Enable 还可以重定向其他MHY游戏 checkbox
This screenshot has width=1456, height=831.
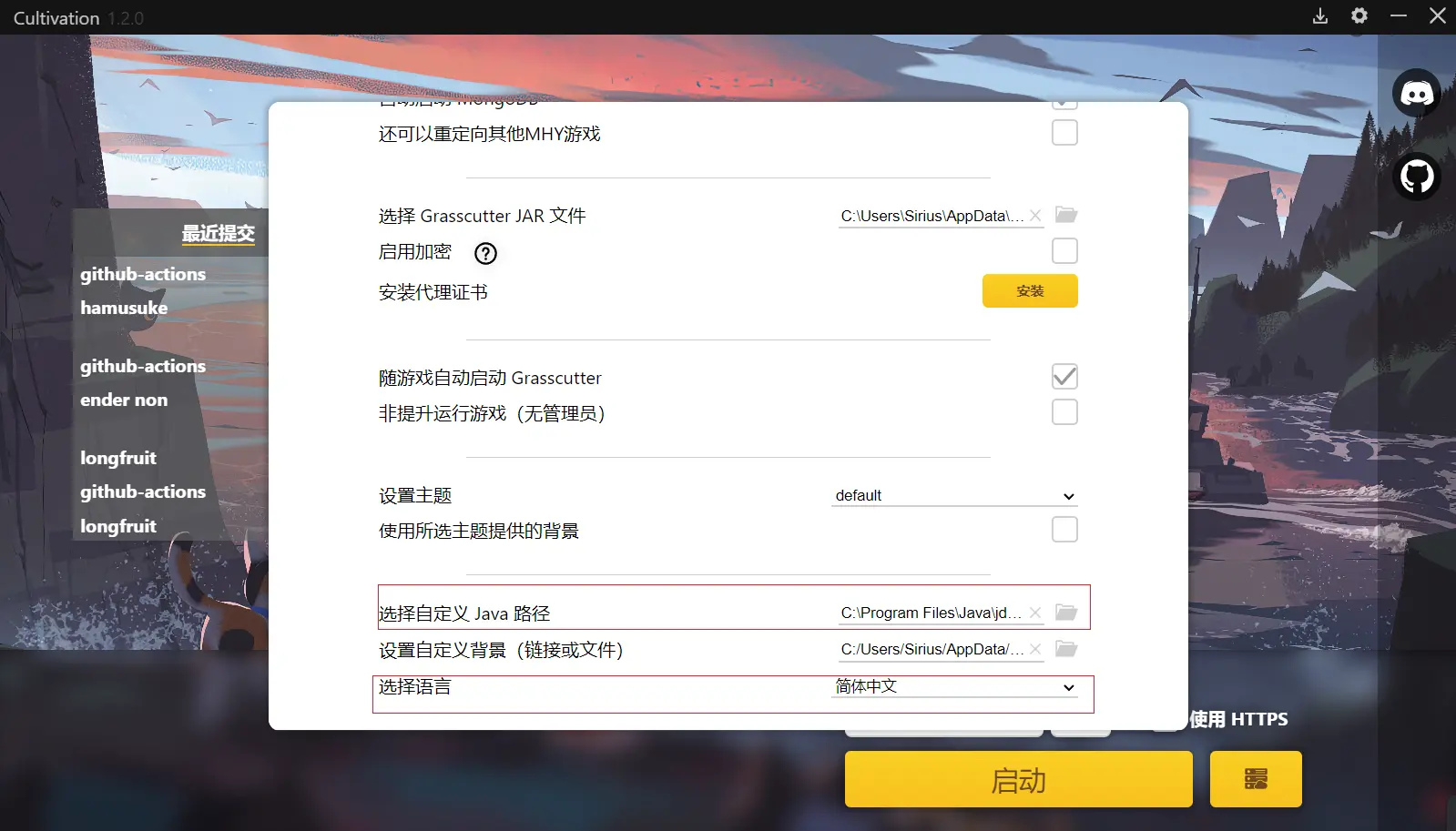point(1064,133)
